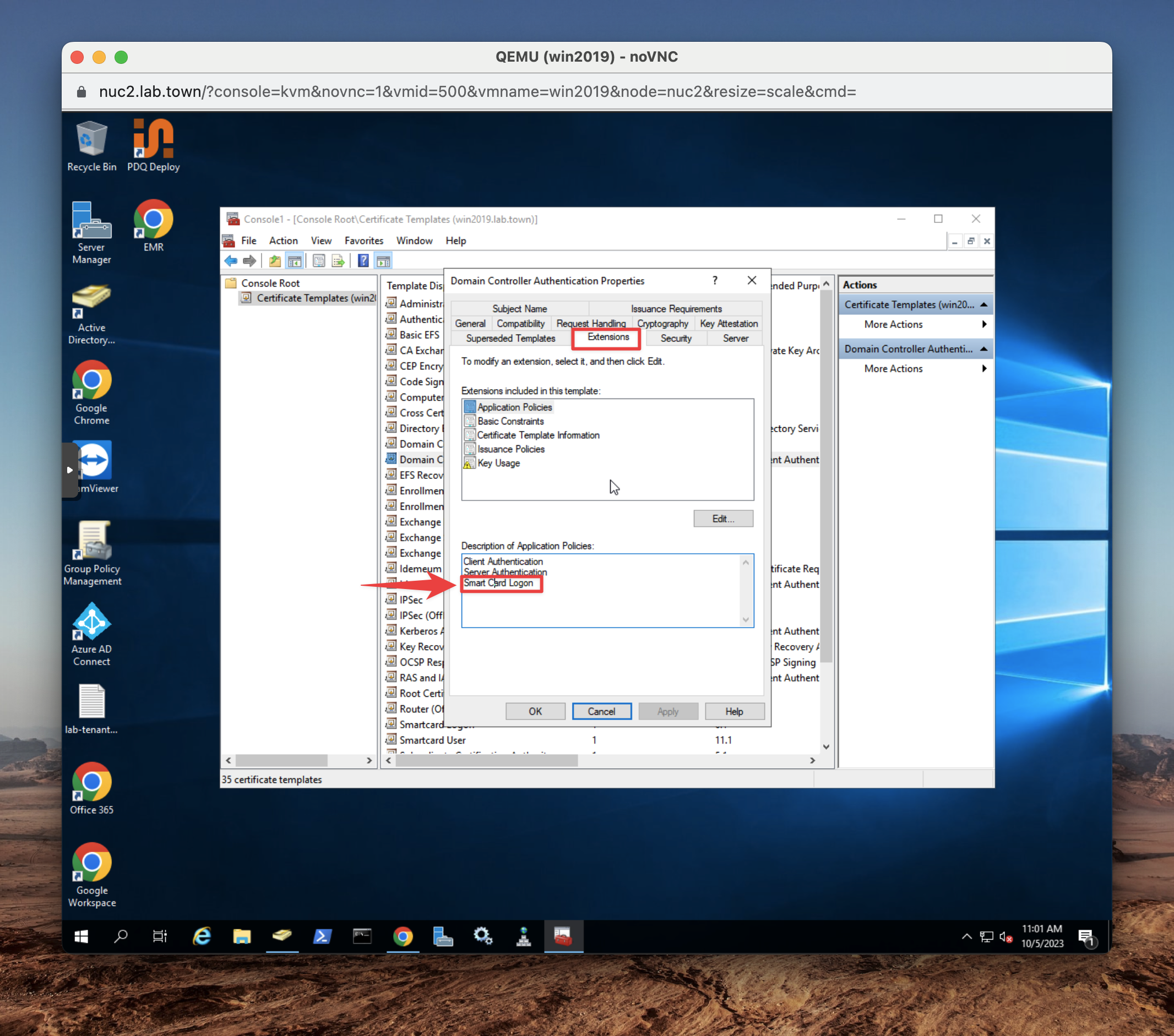
Task: Click the Back arrow in MMC toolbar
Action: [231, 261]
